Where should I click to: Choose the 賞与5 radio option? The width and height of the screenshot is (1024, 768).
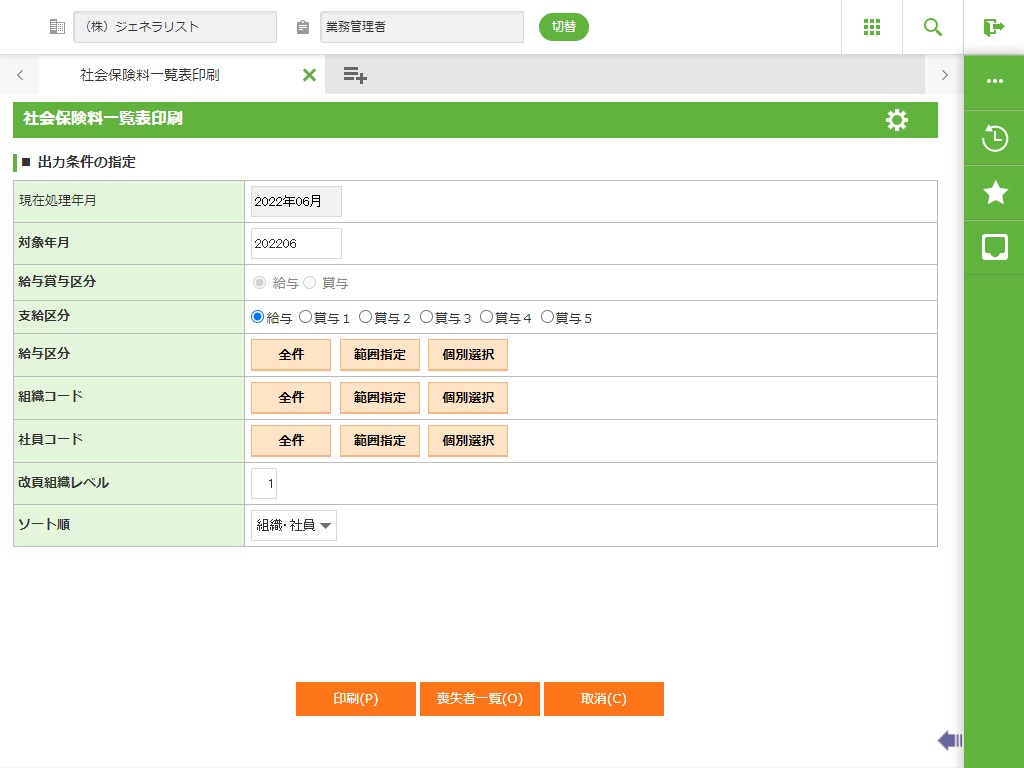pyautogui.click(x=547, y=317)
